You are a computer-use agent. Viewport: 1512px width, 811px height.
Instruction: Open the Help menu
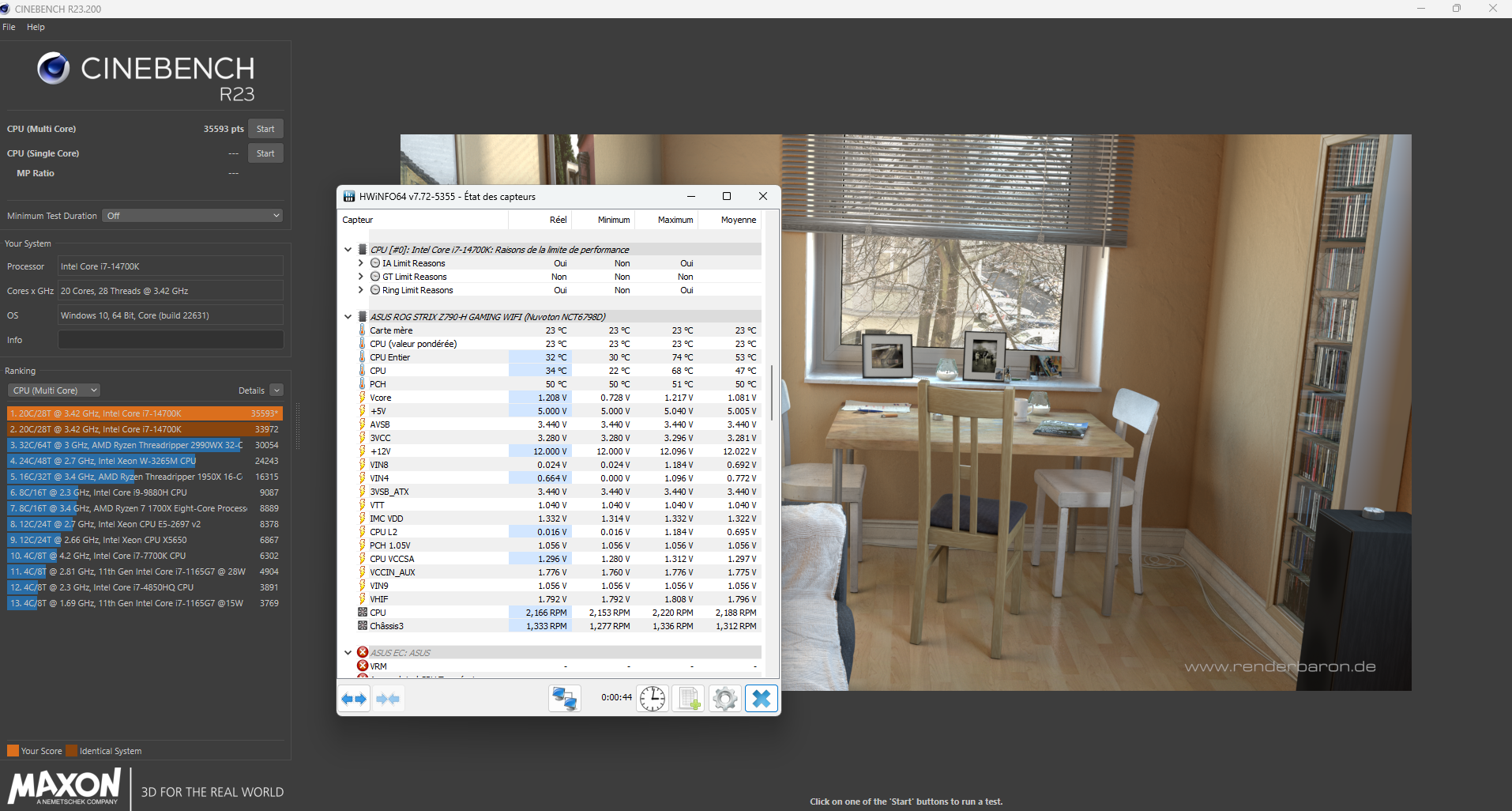(x=36, y=27)
